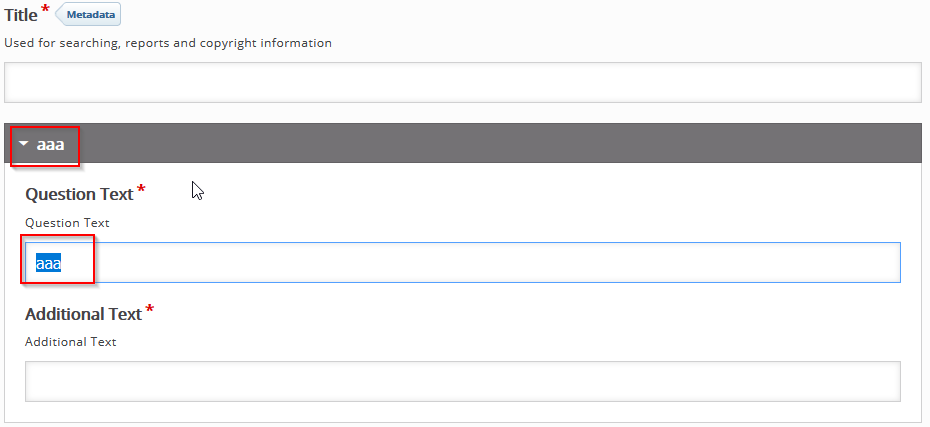Focus the Title input field
Image resolution: width=930 pixels, height=427 pixels.
[x=463, y=82]
